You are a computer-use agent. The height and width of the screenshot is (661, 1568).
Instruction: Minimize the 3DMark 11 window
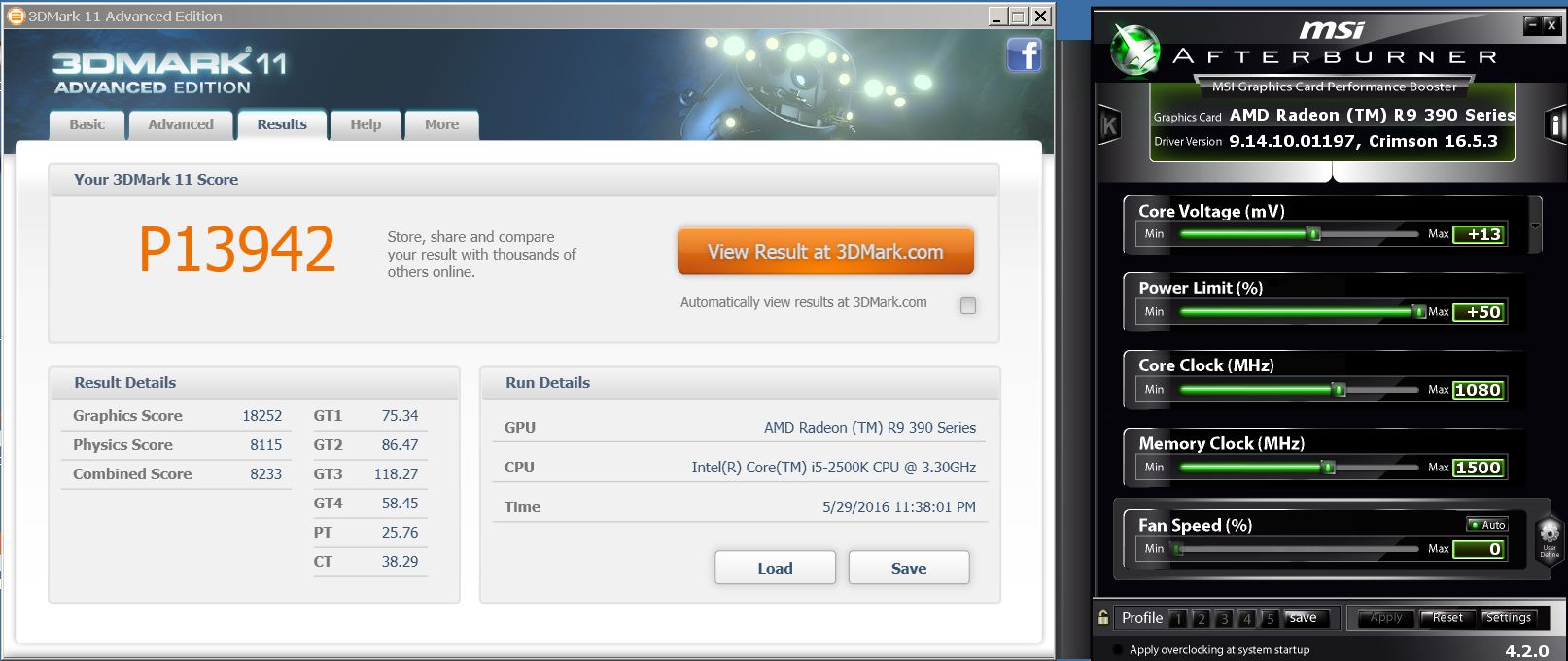pos(998,16)
